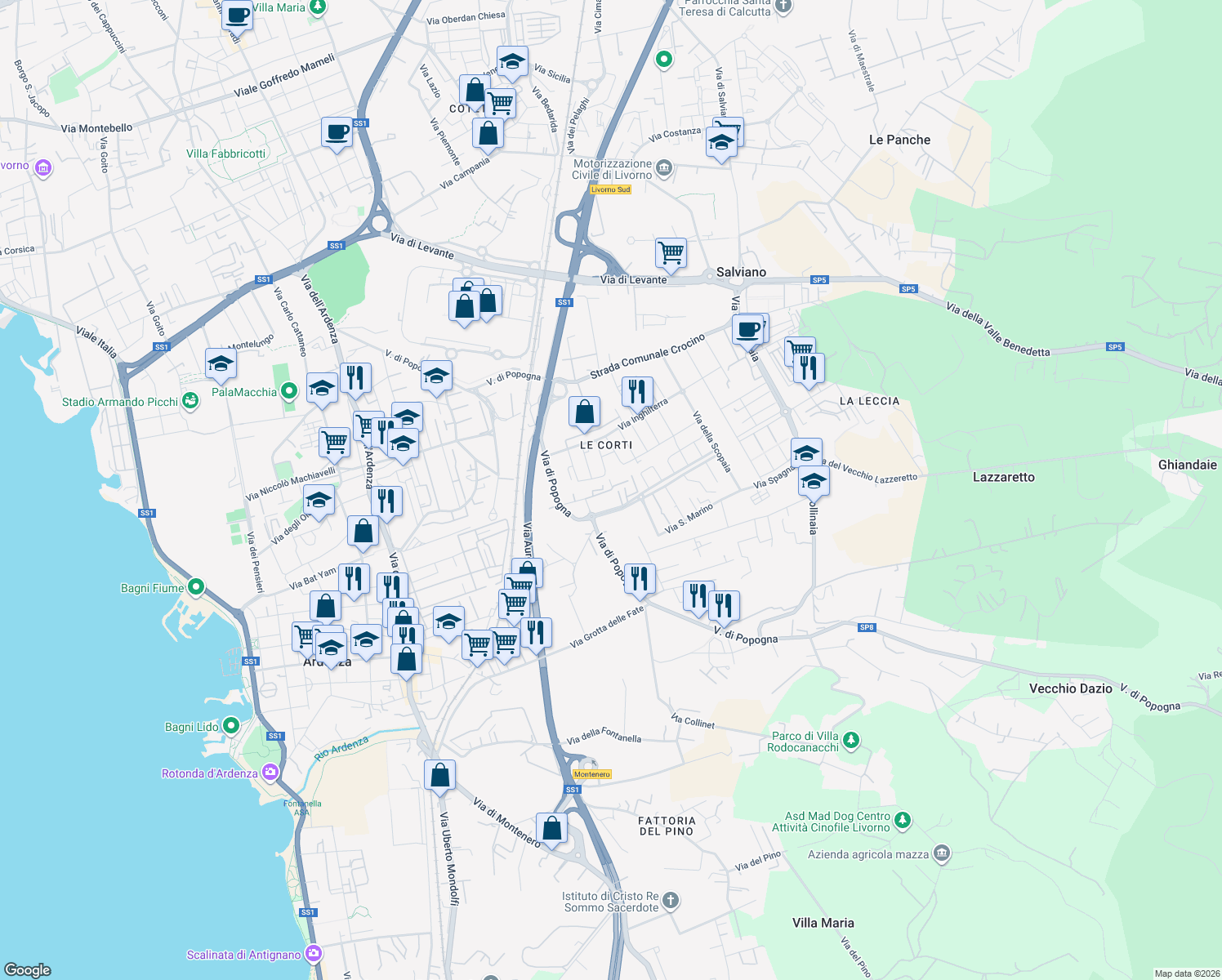Open the Bagni Fiume beach marker
Viewport: 1222px width, 980px height.
tap(196, 586)
